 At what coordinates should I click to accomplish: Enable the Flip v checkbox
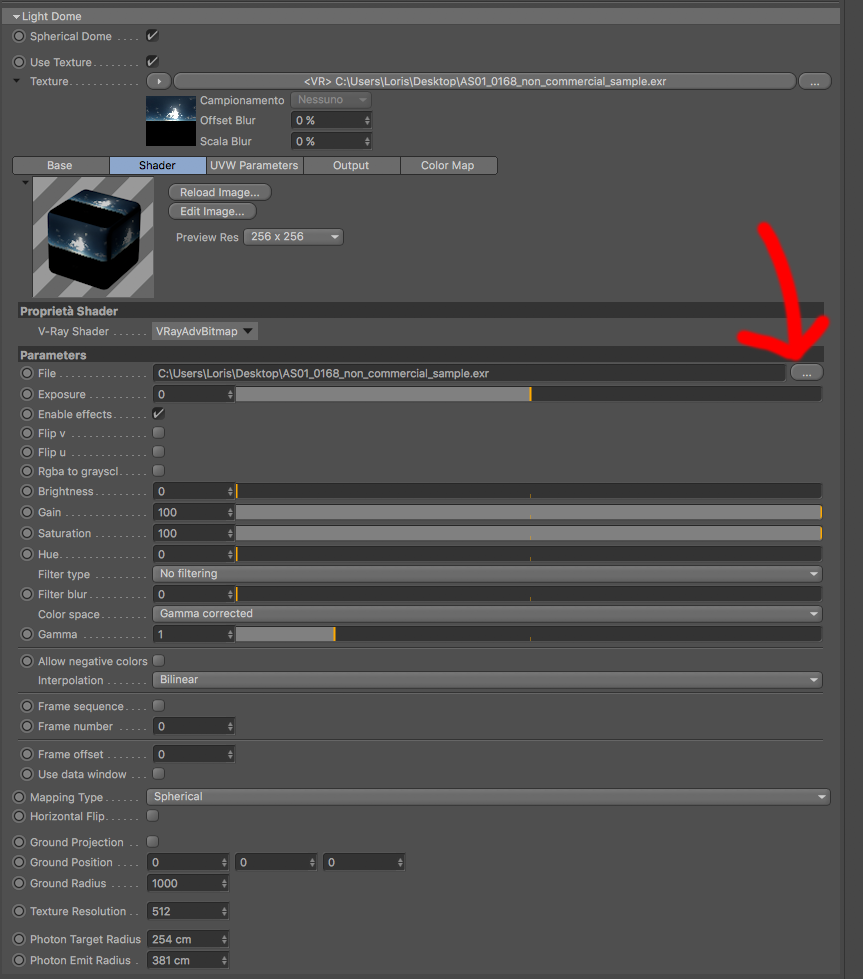pos(159,433)
